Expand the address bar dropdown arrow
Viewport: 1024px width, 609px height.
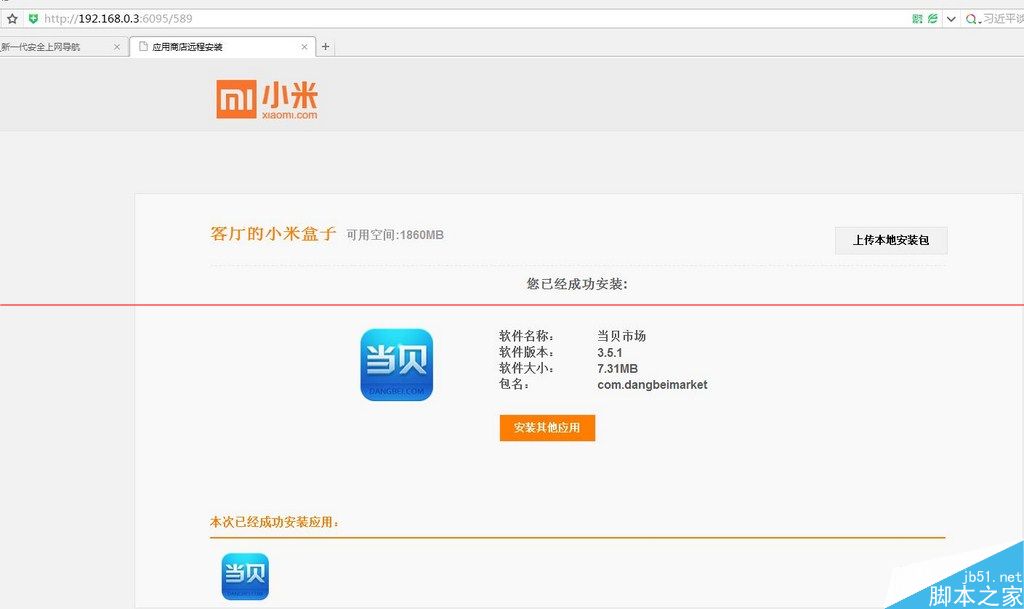coord(951,19)
